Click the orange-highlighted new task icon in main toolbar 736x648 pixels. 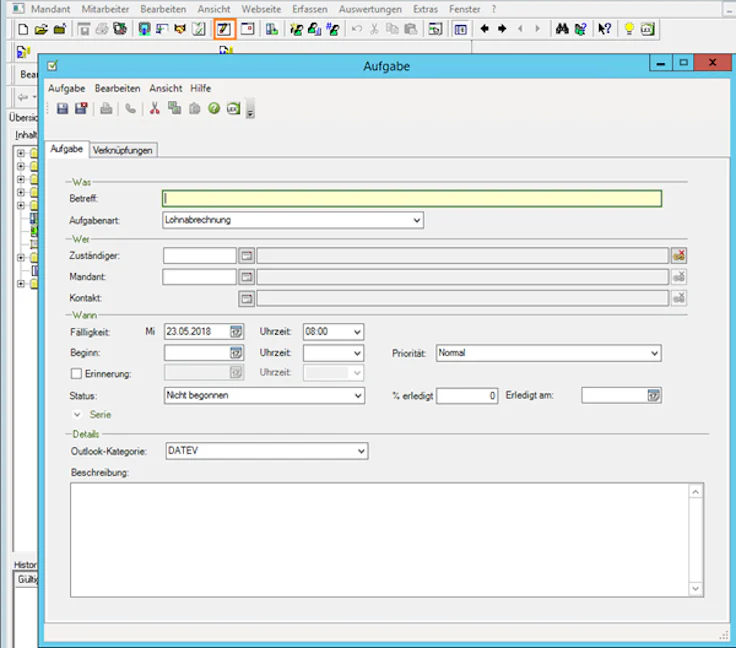[224, 29]
